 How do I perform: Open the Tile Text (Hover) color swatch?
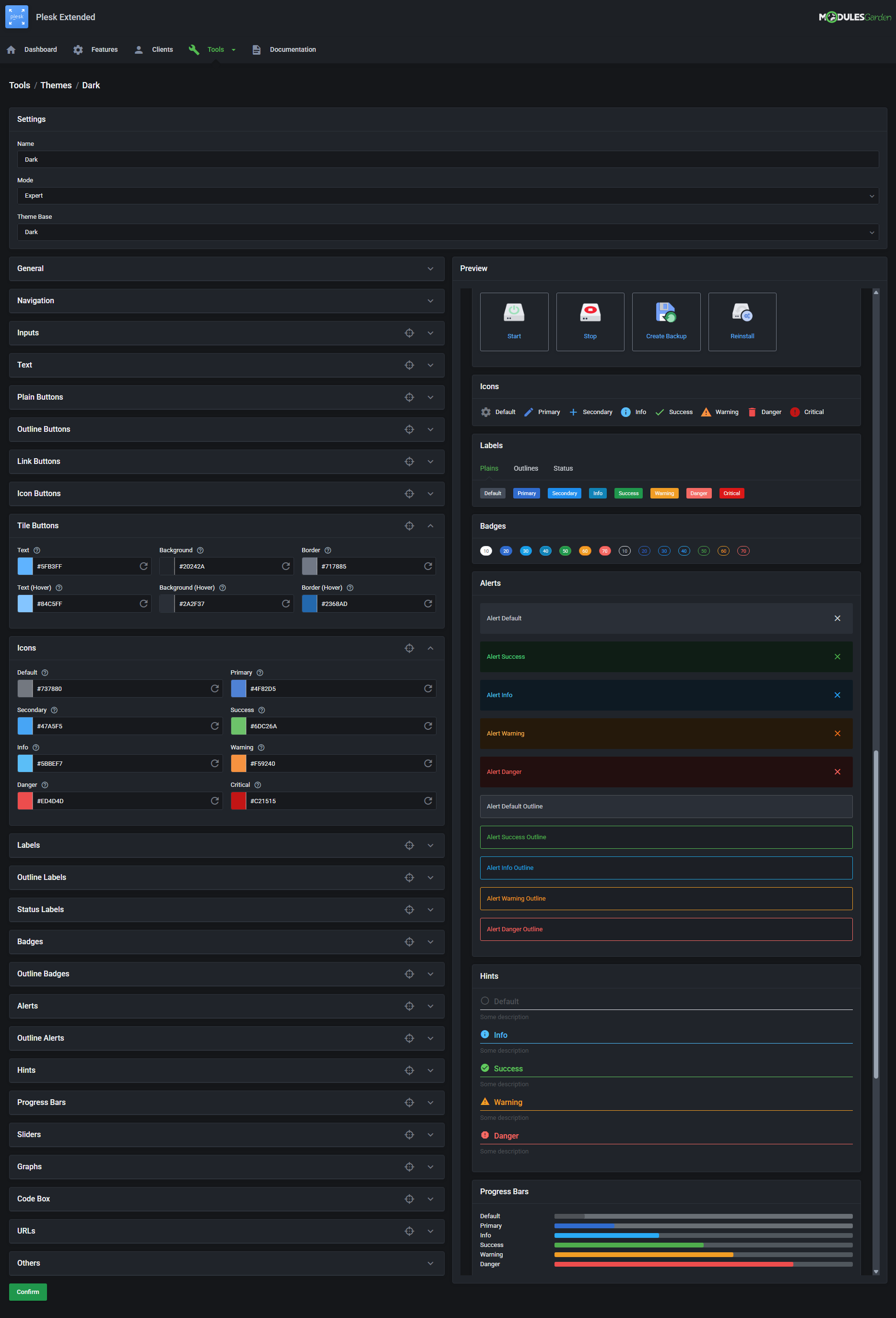(25, 604)
